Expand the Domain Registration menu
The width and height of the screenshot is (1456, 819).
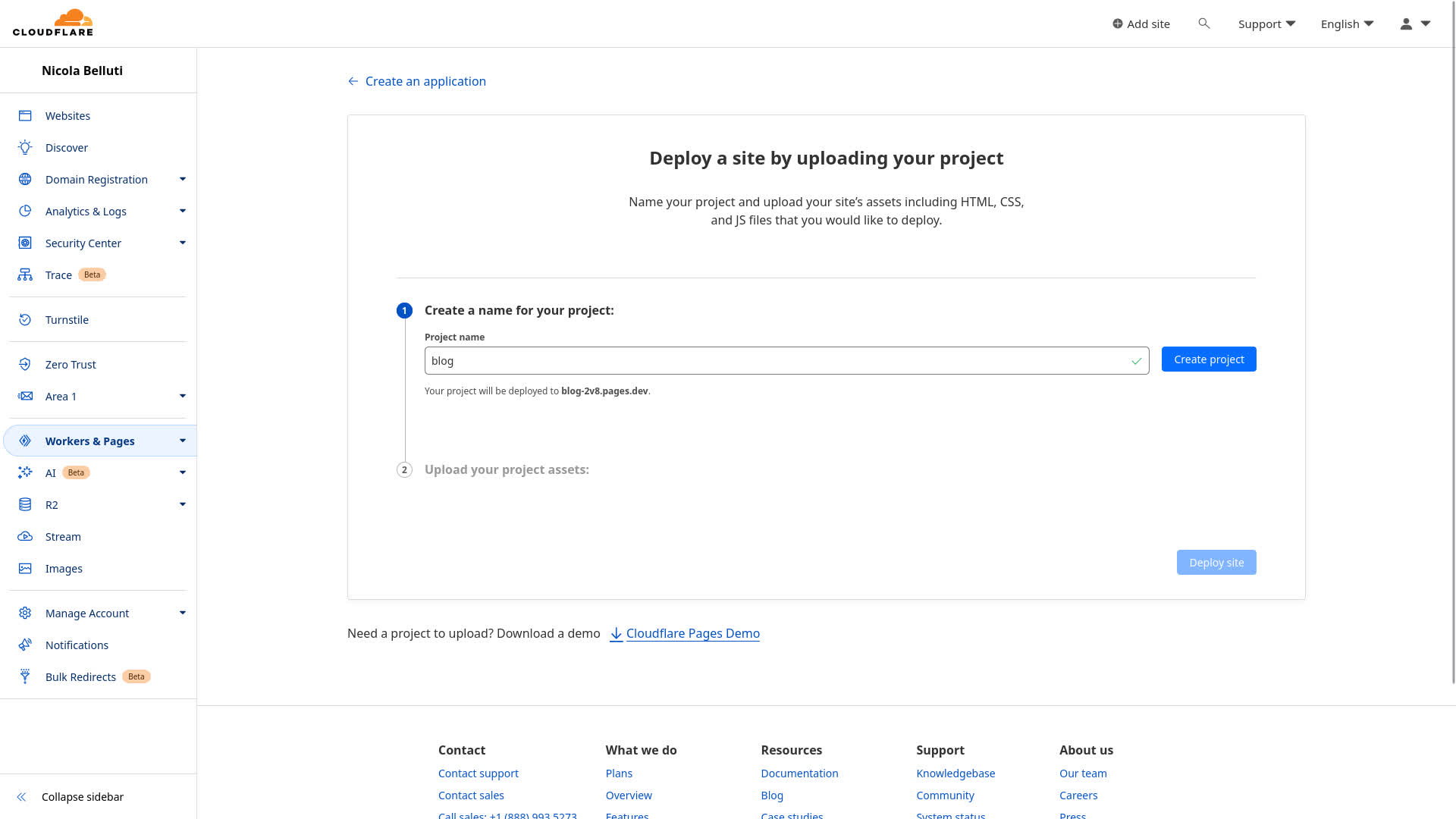tap(183, 179)
